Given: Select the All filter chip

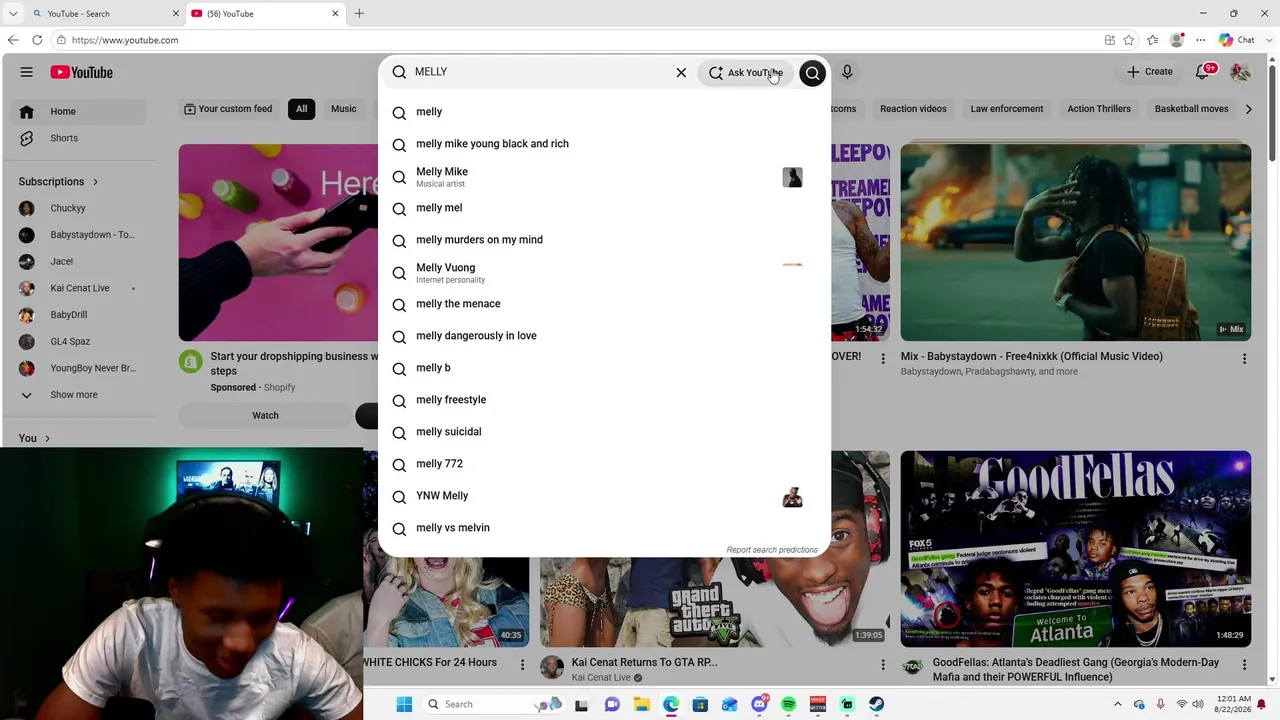Looking at the screenshot, I should coord(301,109).
